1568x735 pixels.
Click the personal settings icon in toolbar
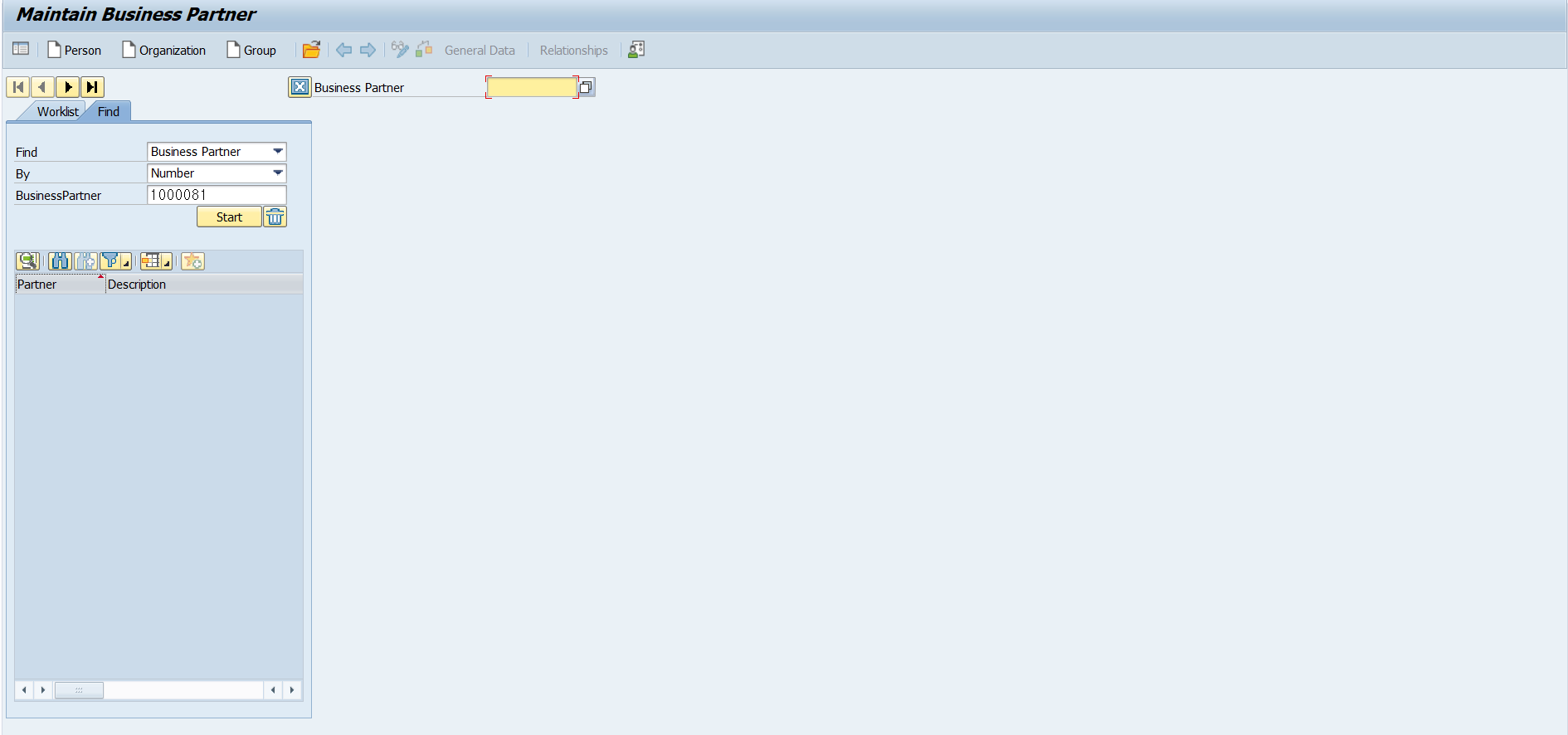[636, 50]
